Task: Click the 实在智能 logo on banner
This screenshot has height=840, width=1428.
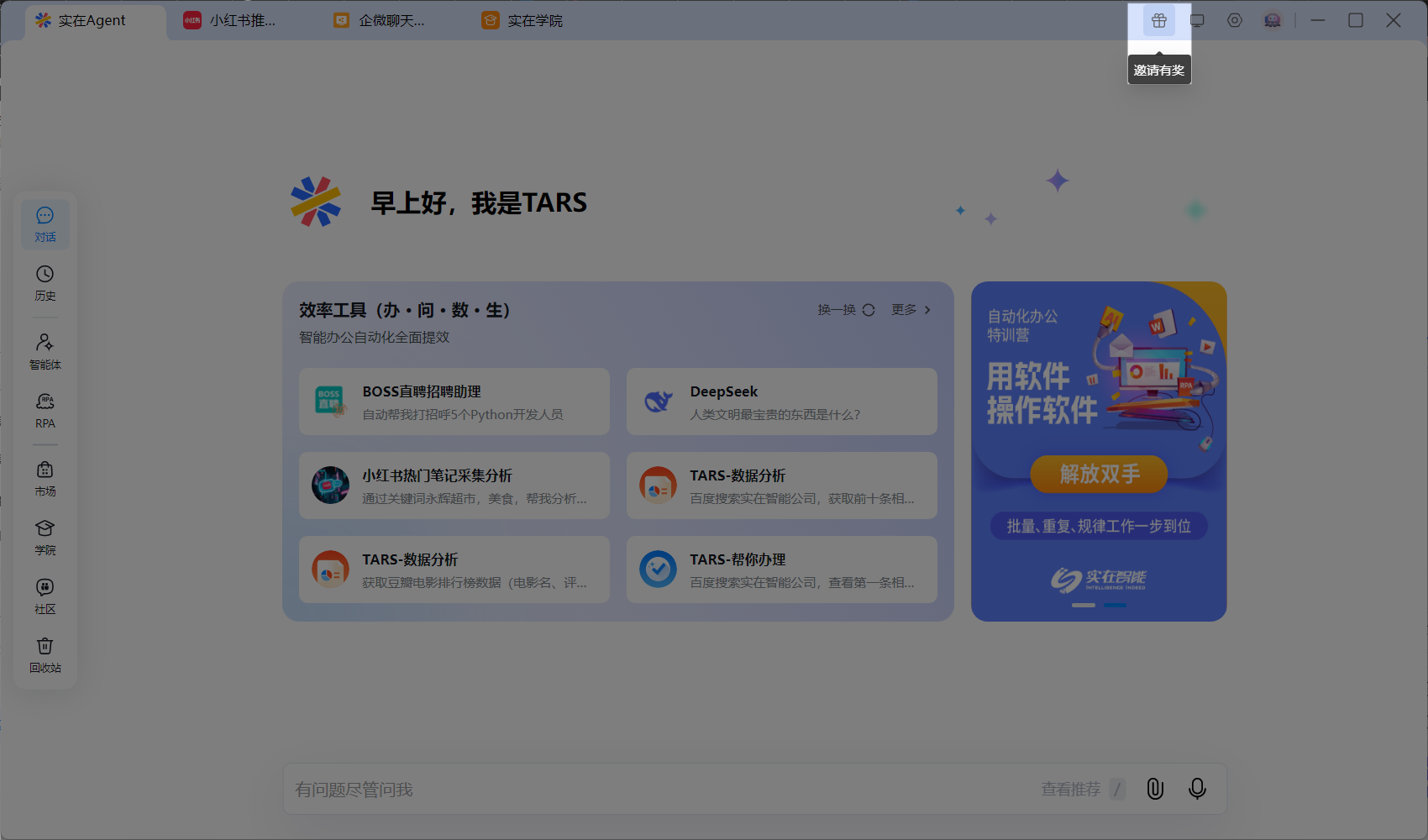Action: point(1099,580)
